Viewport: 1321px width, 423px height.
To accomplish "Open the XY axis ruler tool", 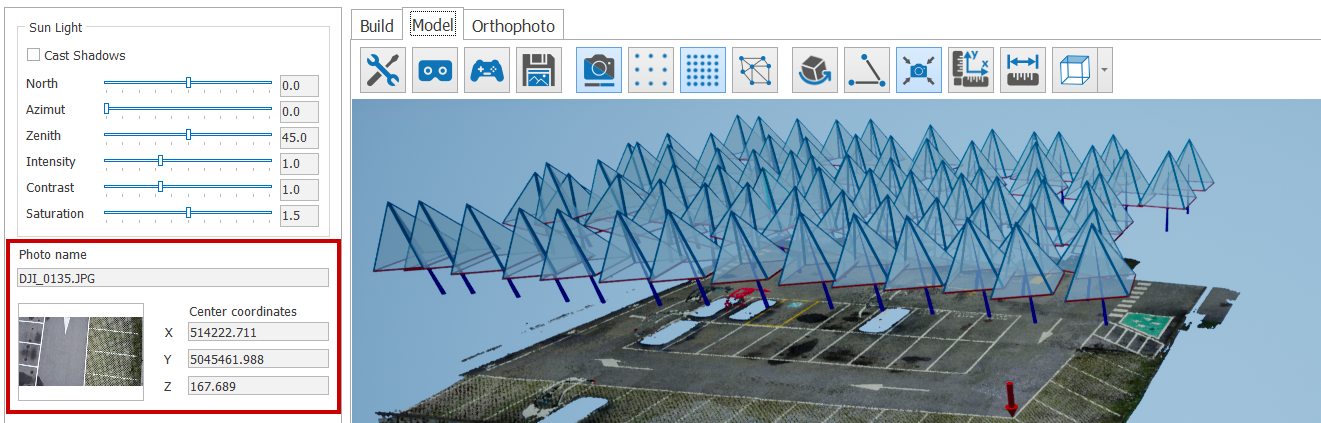I will tap(971, 70).
